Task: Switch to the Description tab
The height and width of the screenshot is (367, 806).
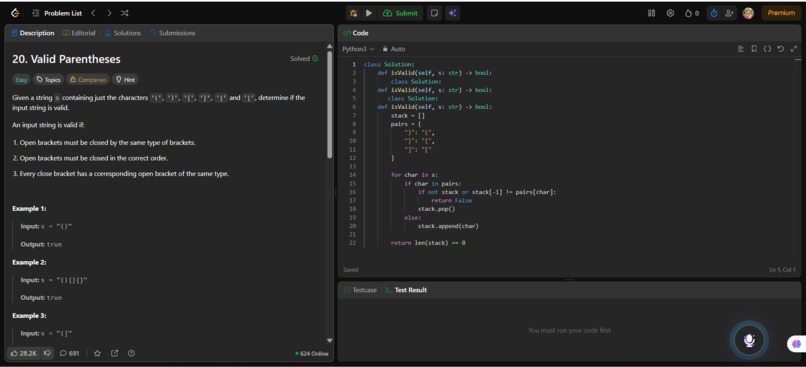Action: [x=32, y=33]
